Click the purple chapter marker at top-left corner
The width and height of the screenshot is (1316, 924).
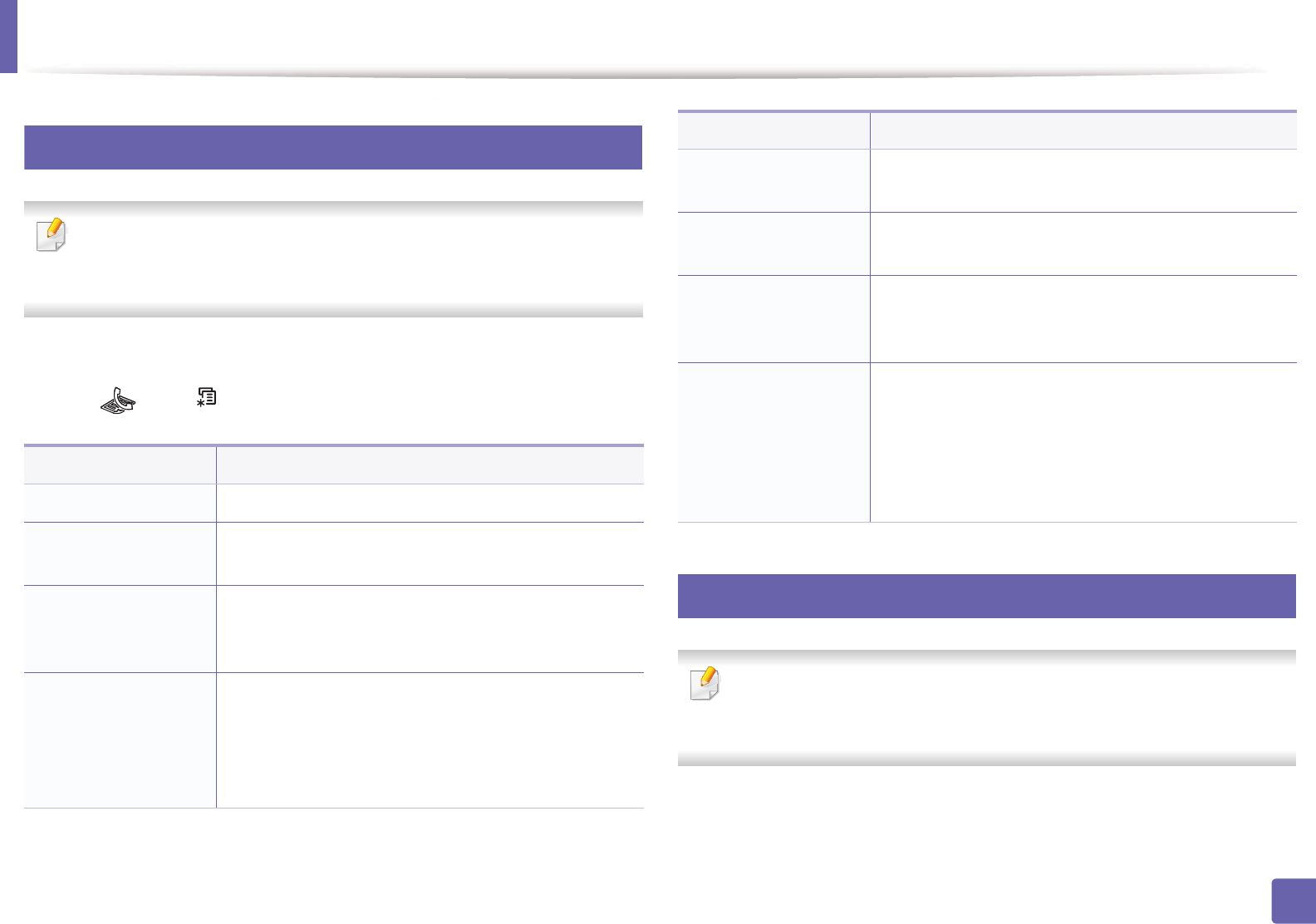(8, 36)
